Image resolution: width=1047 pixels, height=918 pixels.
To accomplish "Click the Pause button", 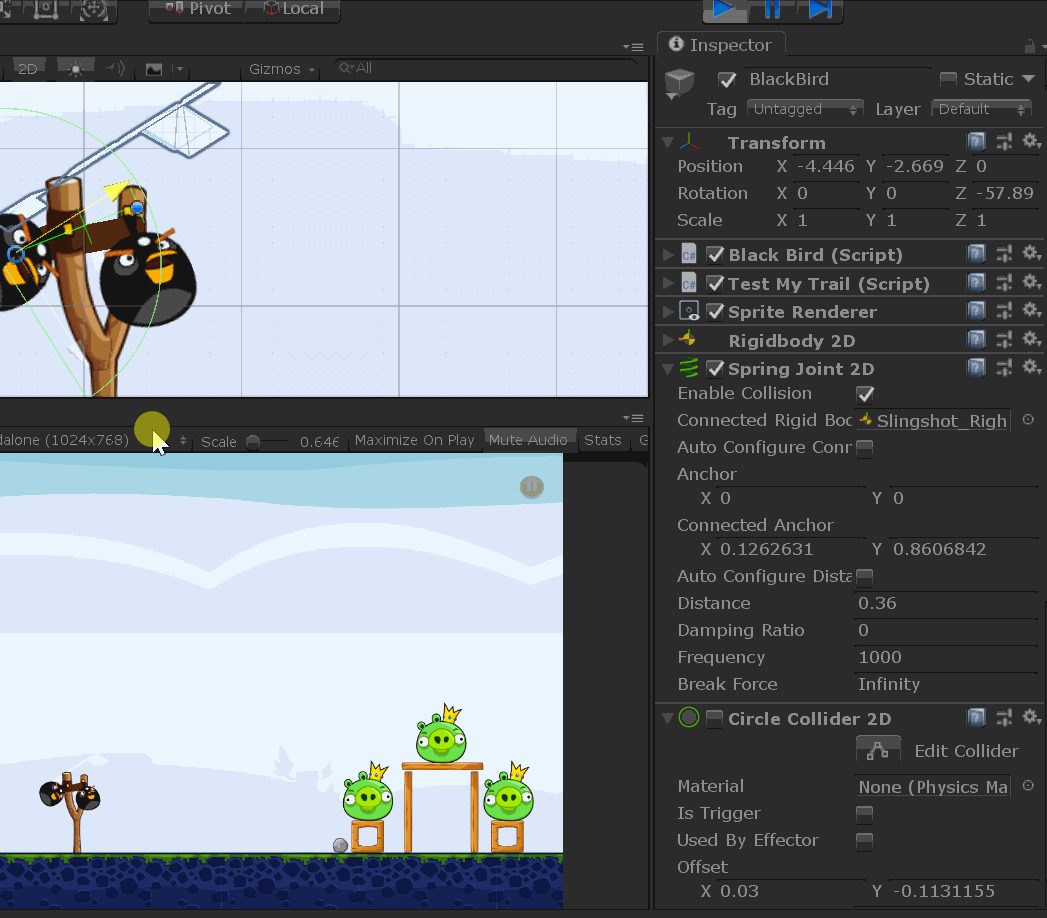I will pos(772,9).
